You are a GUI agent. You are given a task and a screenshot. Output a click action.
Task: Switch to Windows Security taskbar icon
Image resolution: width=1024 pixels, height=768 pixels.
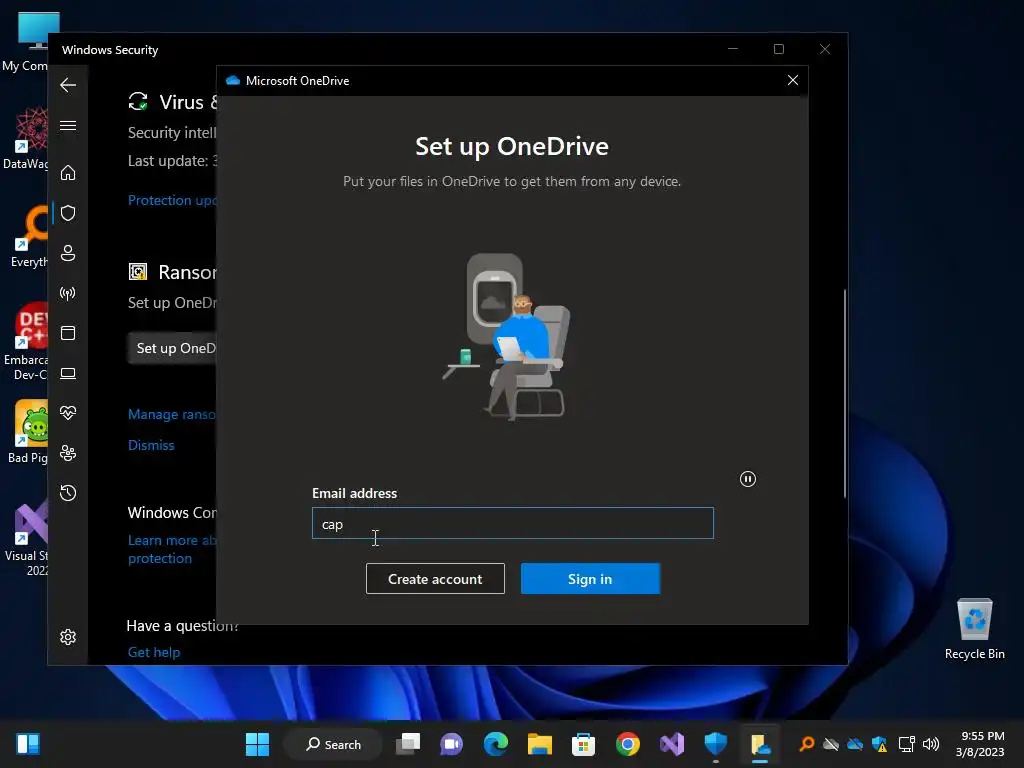716,744
